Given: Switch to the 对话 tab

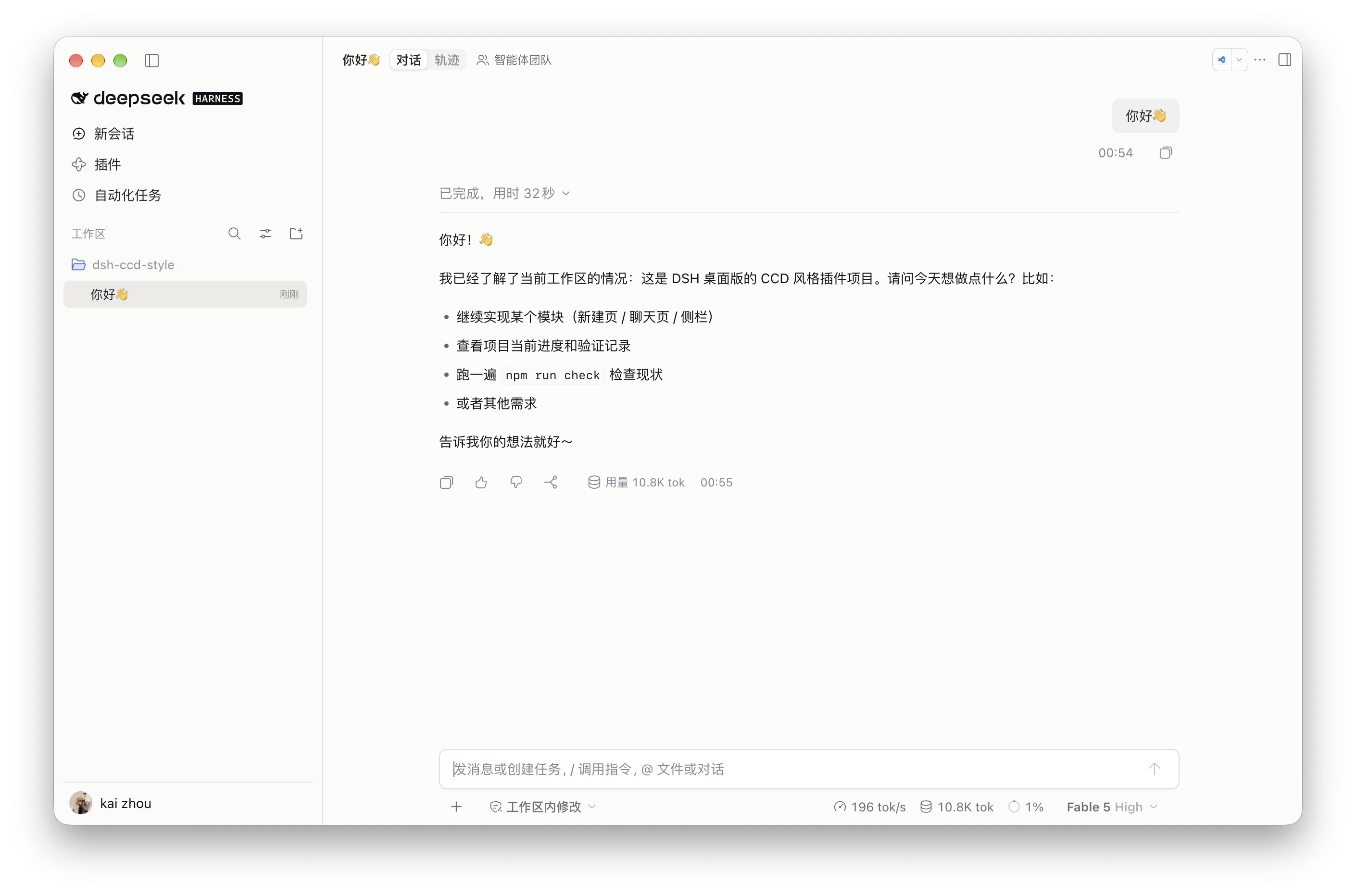Looking at the screenshot, I should point(408,60).
